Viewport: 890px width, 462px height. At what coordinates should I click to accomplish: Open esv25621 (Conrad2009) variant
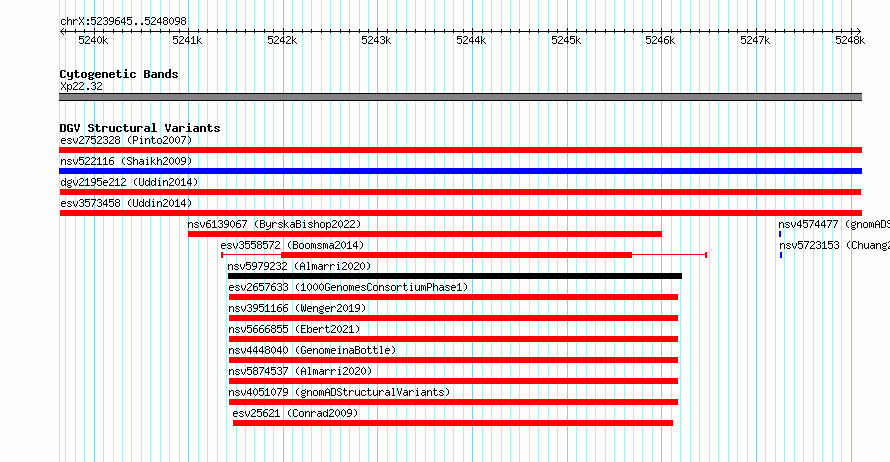[295, 413]
